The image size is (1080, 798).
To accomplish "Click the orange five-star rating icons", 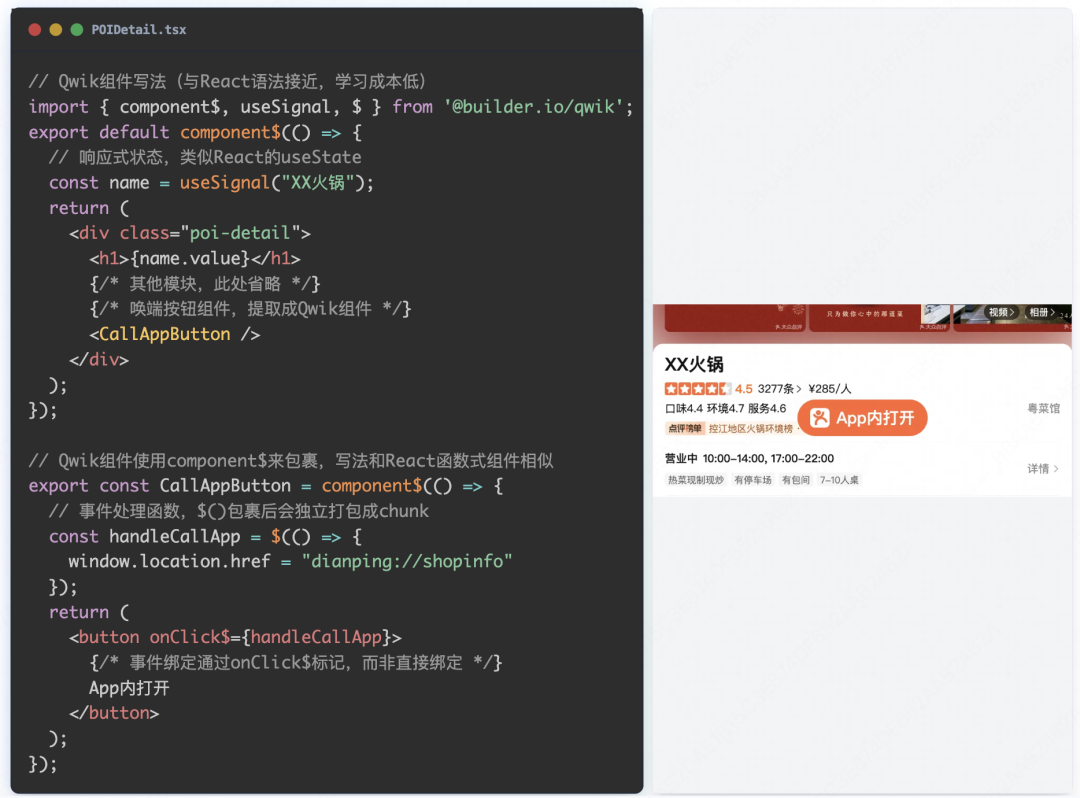I will [x=697, y=389].
